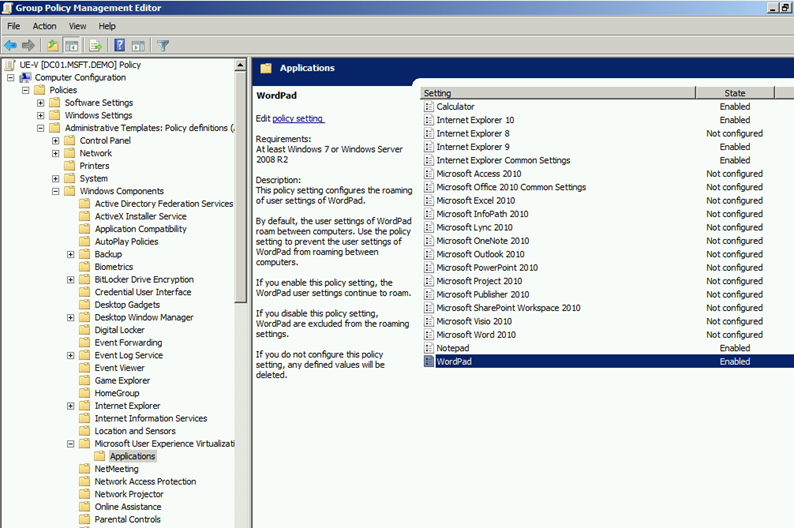Select the Applications tree item
The height and width of the screenshot is (528, 794).
point(133,456)
